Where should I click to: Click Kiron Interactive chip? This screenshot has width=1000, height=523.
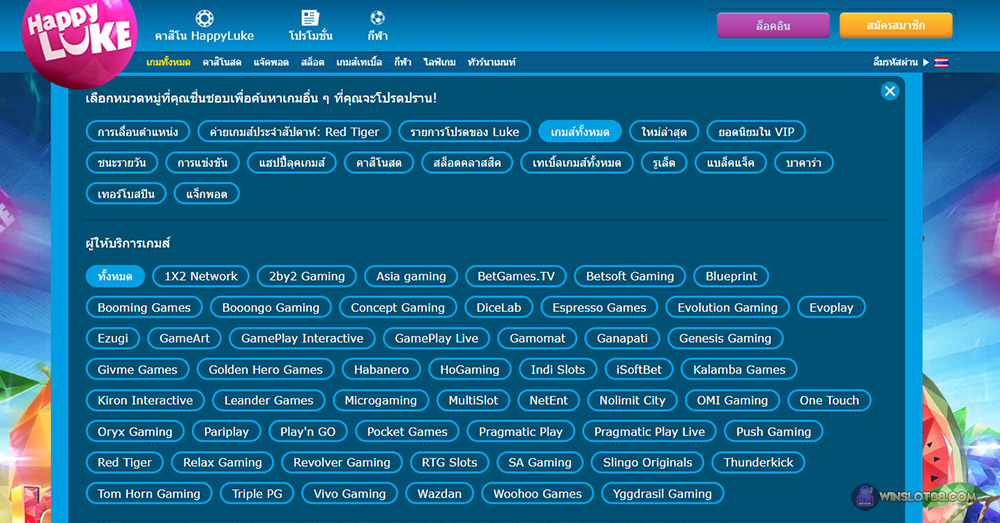(x=145, y=401)
